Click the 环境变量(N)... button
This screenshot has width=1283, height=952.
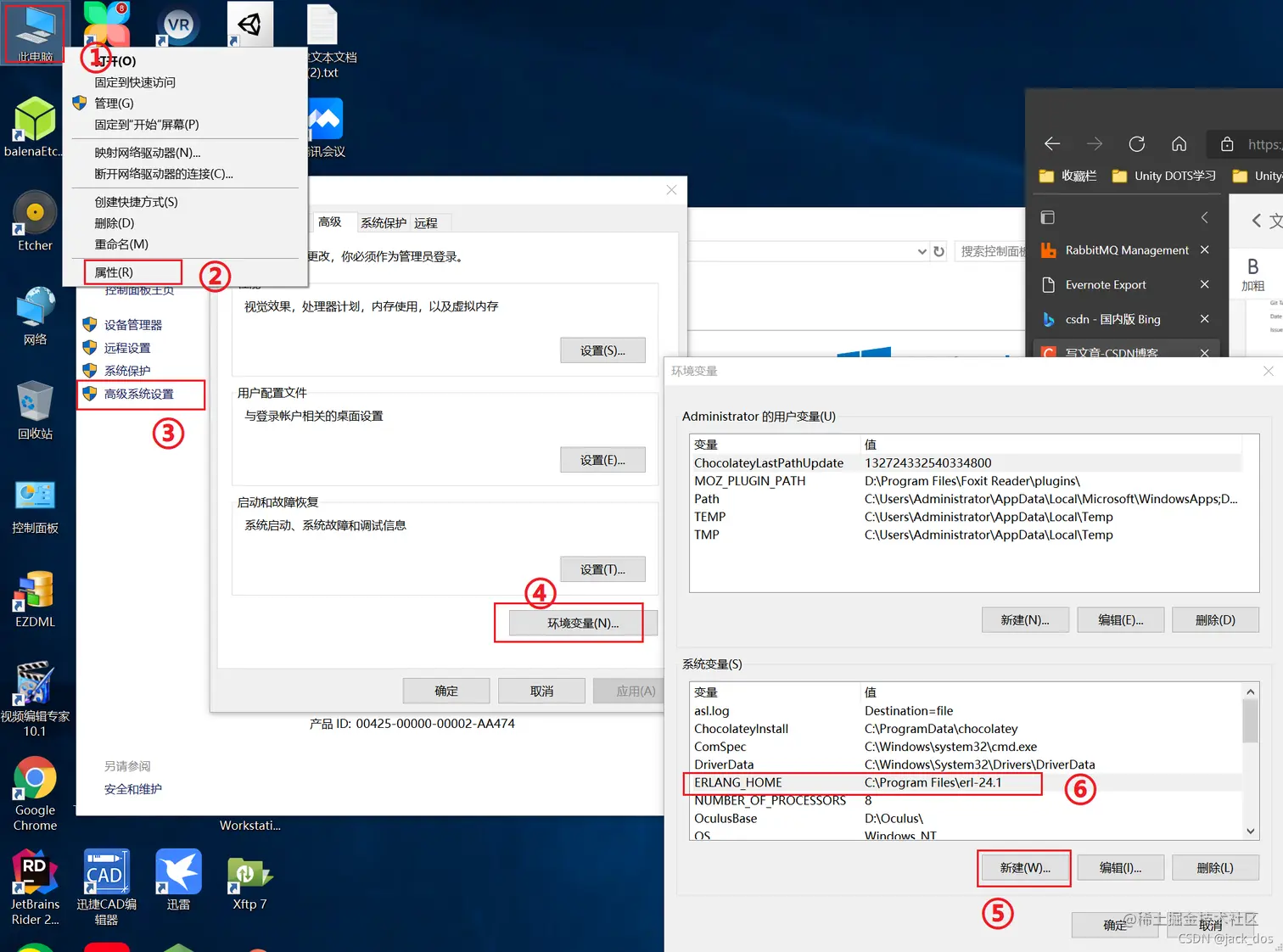click(583, 623)
